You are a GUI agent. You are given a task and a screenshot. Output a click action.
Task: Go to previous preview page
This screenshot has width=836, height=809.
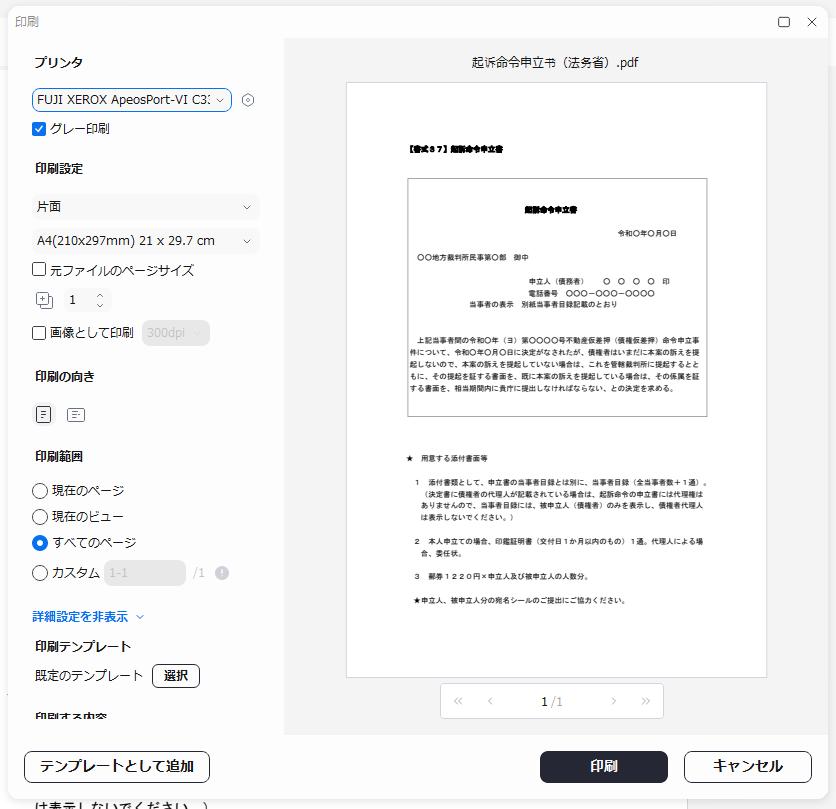pyautogui.click(x=491, y=701)
